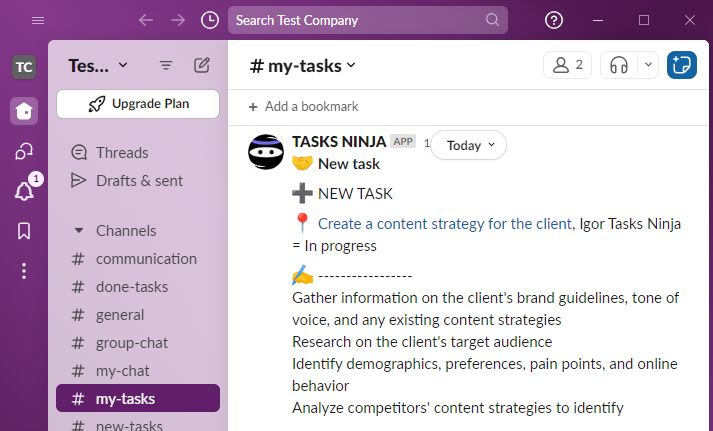Click the history clock icon
Screen dimensions: 713x431
210,20
